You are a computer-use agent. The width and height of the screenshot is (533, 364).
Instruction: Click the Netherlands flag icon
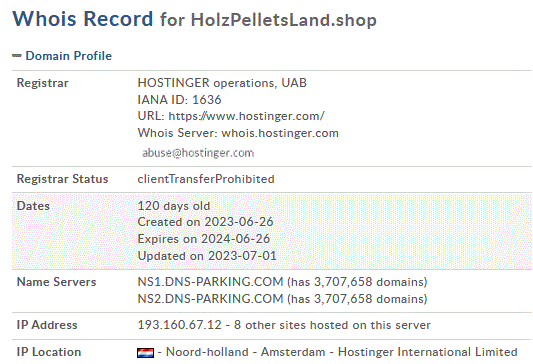pos(145,353)
